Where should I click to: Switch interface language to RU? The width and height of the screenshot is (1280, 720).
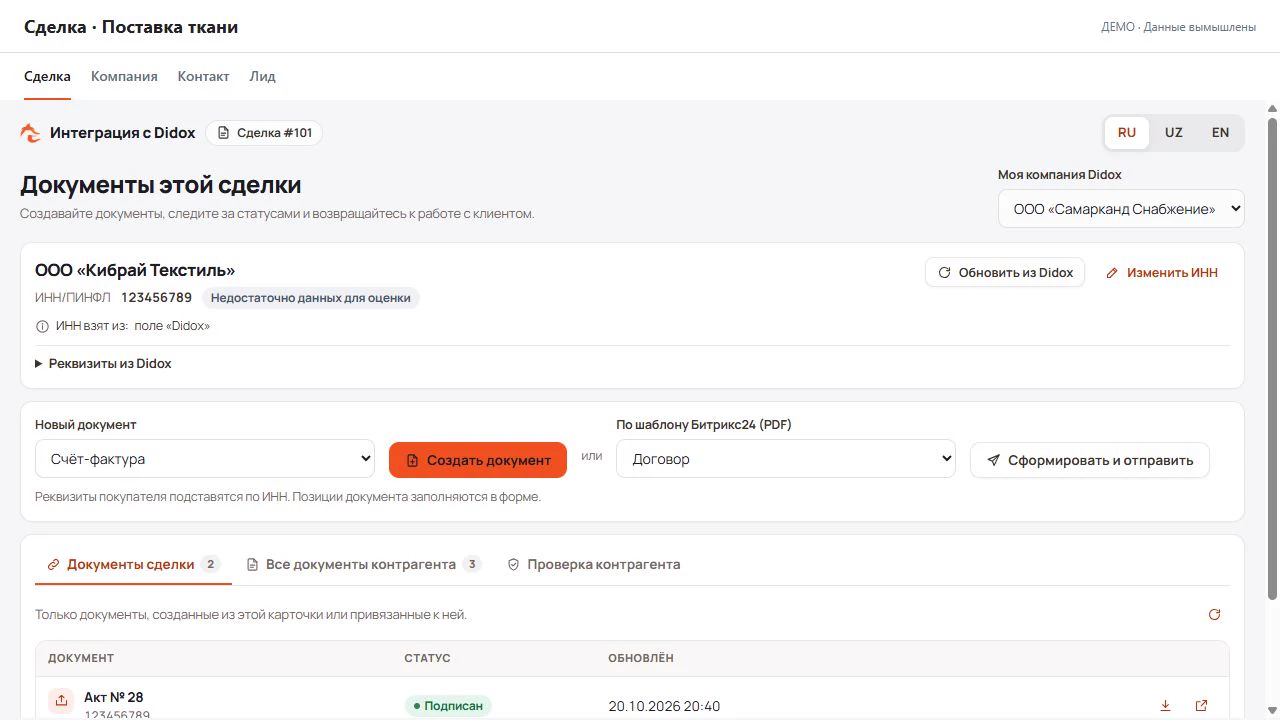coord(1127,133)
